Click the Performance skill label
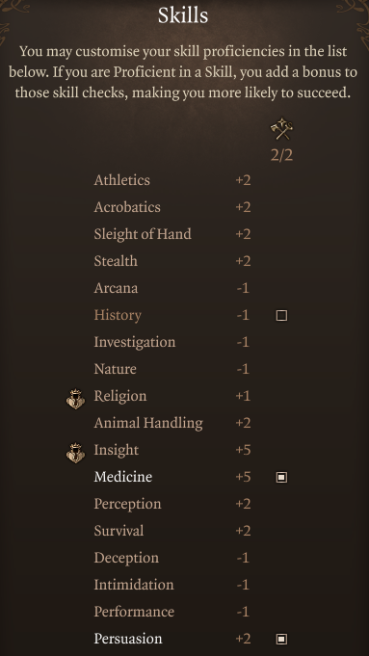The image size is (369, 656). click(x=134, y=612)
